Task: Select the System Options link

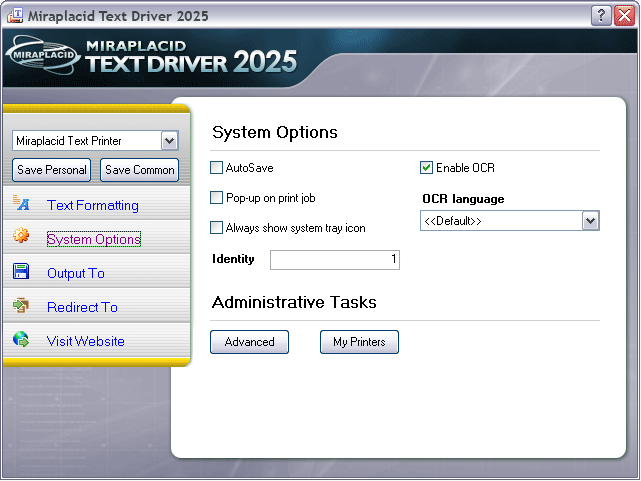Action: (94, 239)
